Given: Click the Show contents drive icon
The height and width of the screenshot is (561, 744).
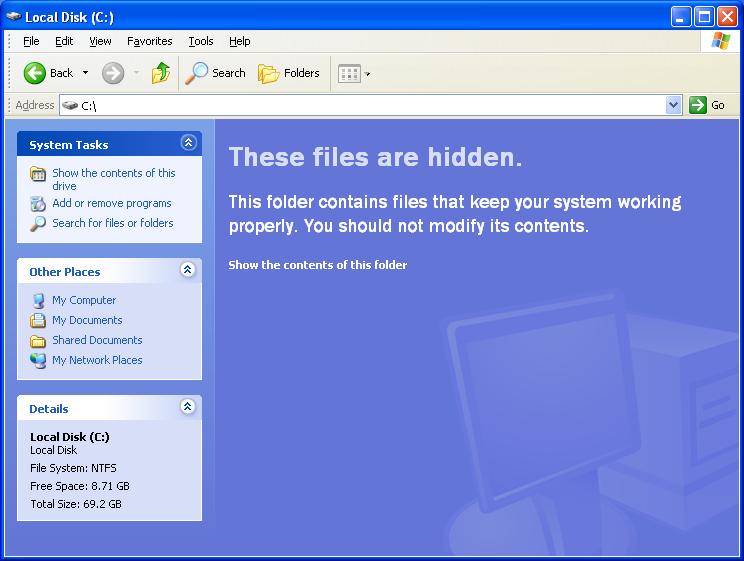Looking at the screenshot, I should tap(38, 174).
